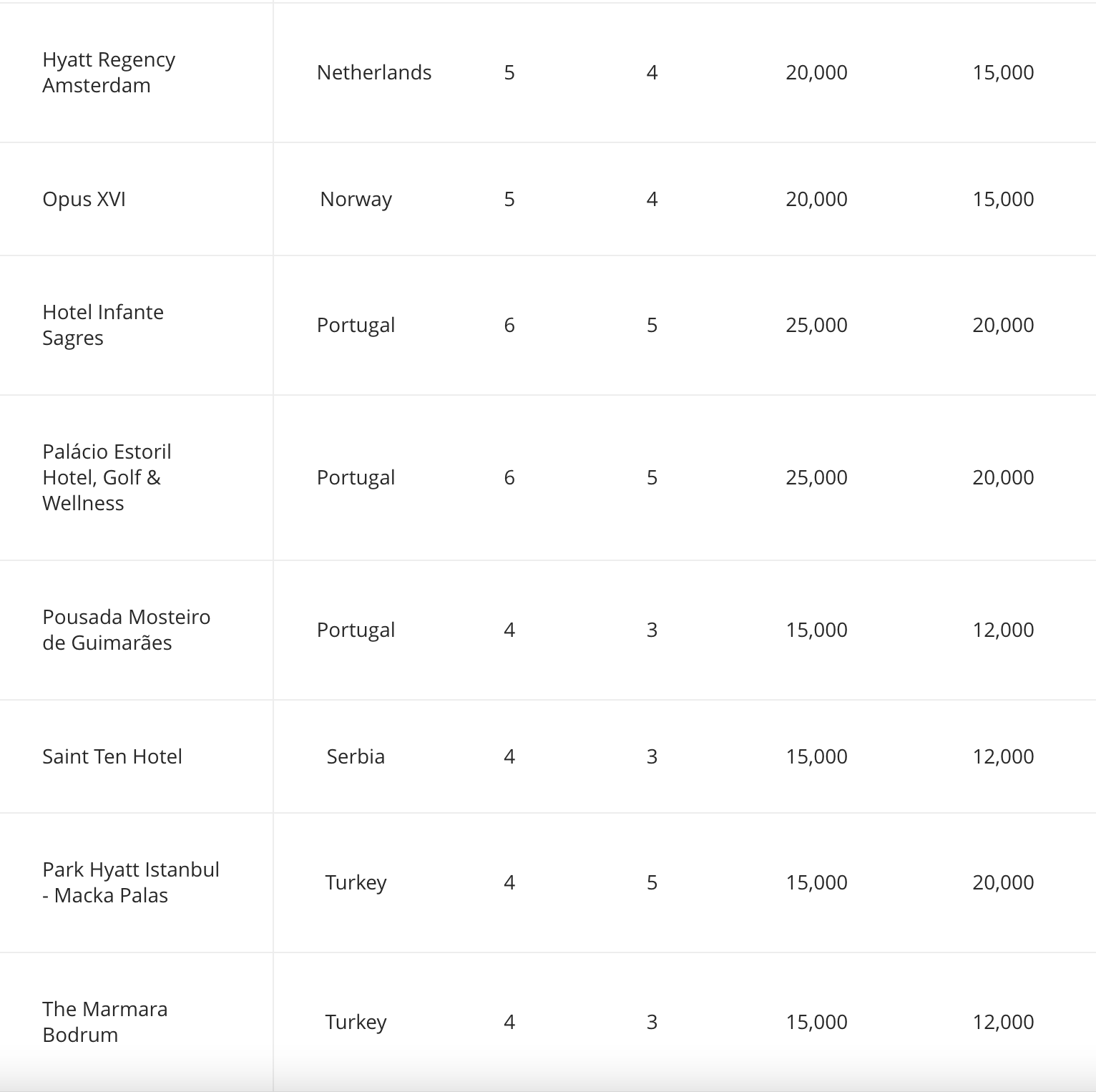Click the Saint Ten Hotel name
The height and width of the screenshot is (1092, 1096).
pyautogui.click(x=112, y=756)
